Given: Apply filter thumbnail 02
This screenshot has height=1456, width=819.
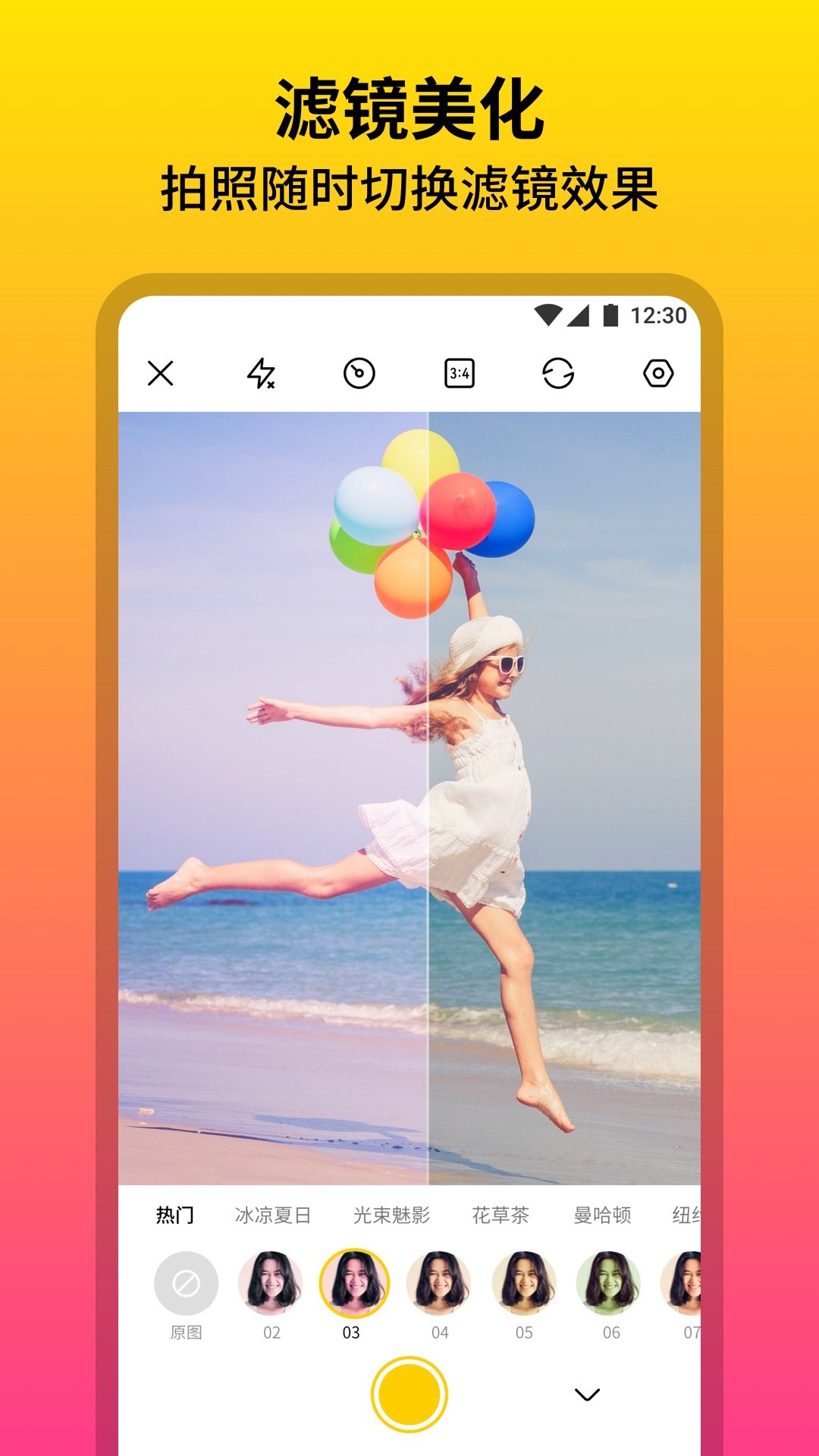Looking at the screenshot, I should click(271, 1283).
